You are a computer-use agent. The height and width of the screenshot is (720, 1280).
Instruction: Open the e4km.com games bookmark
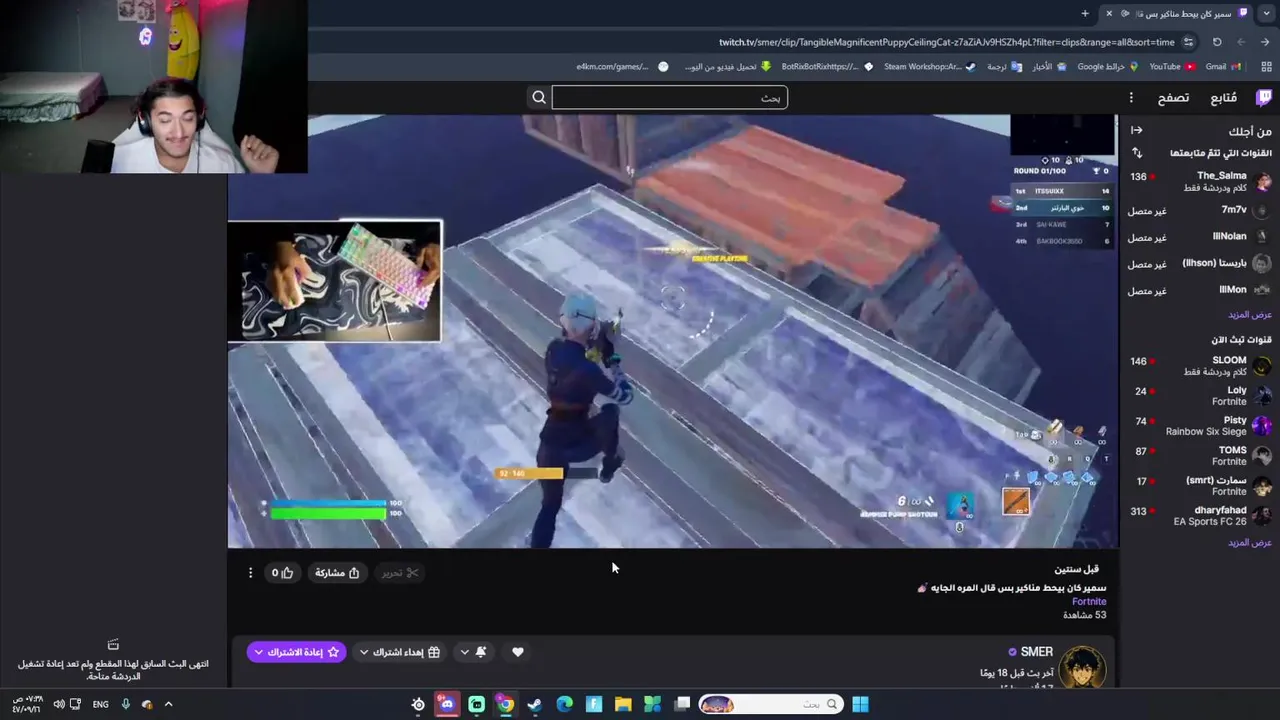622,67
